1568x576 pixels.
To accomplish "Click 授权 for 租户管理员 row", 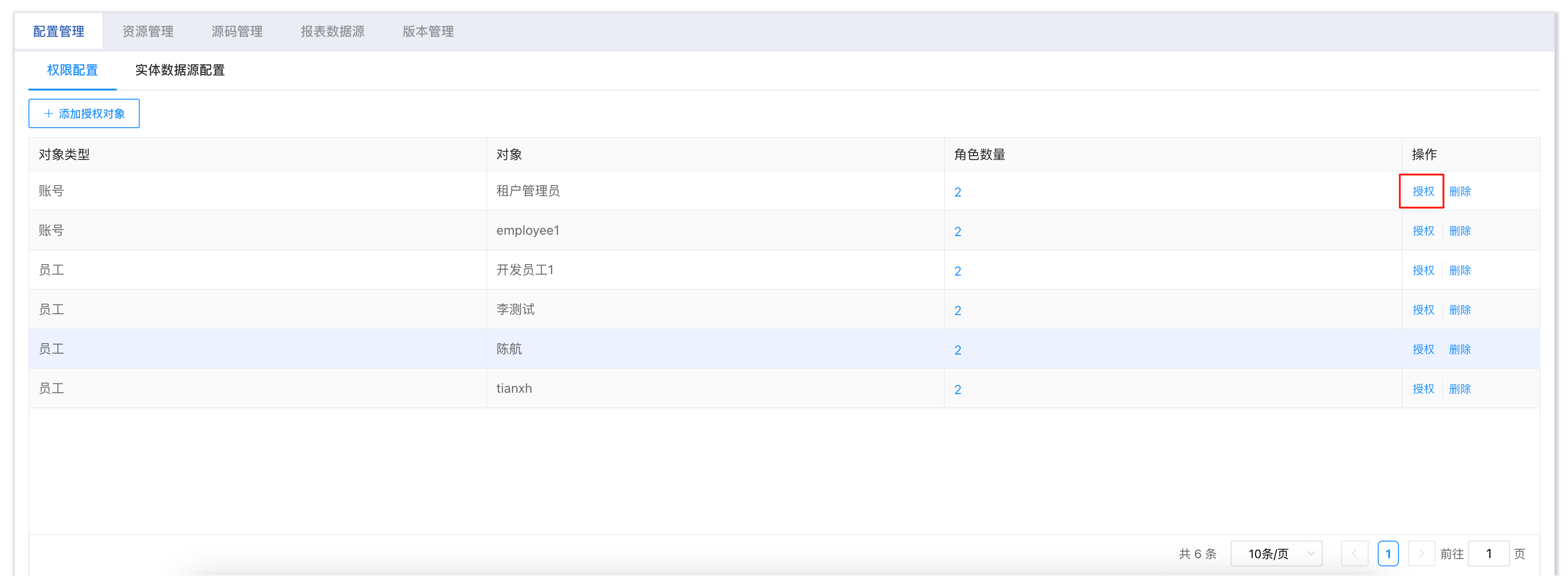I will (x=1422, y=192).
